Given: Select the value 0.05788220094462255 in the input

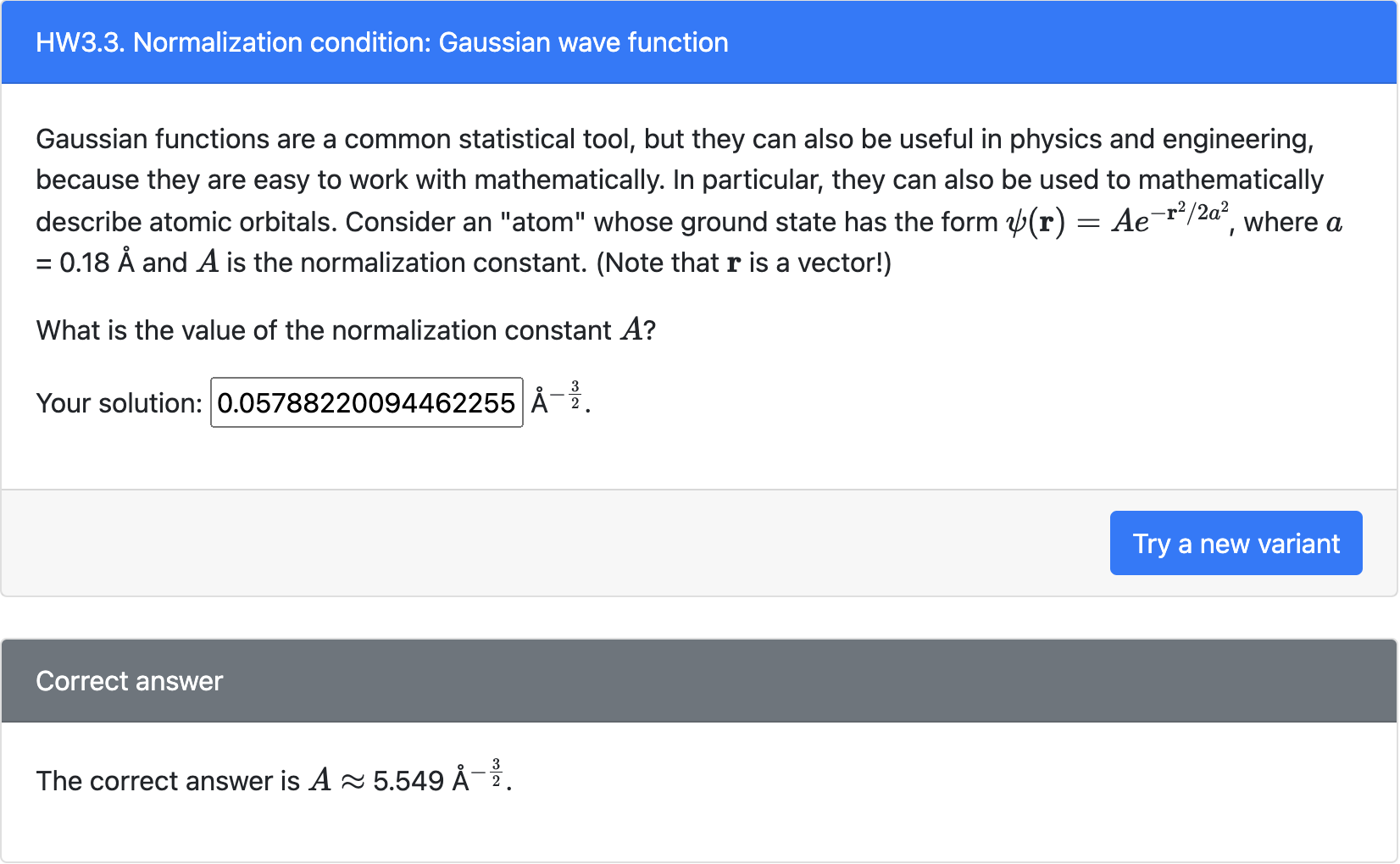Looking at the screenshot, I should [x=366, y=403].
